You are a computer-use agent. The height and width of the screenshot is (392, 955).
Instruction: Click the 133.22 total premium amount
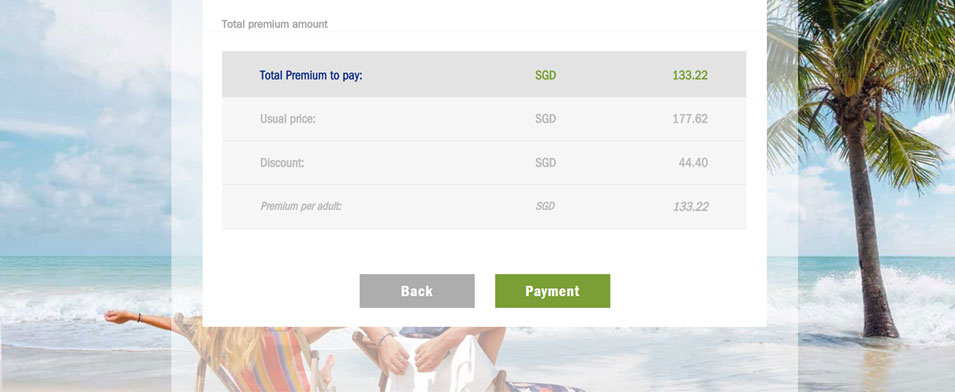690,75
